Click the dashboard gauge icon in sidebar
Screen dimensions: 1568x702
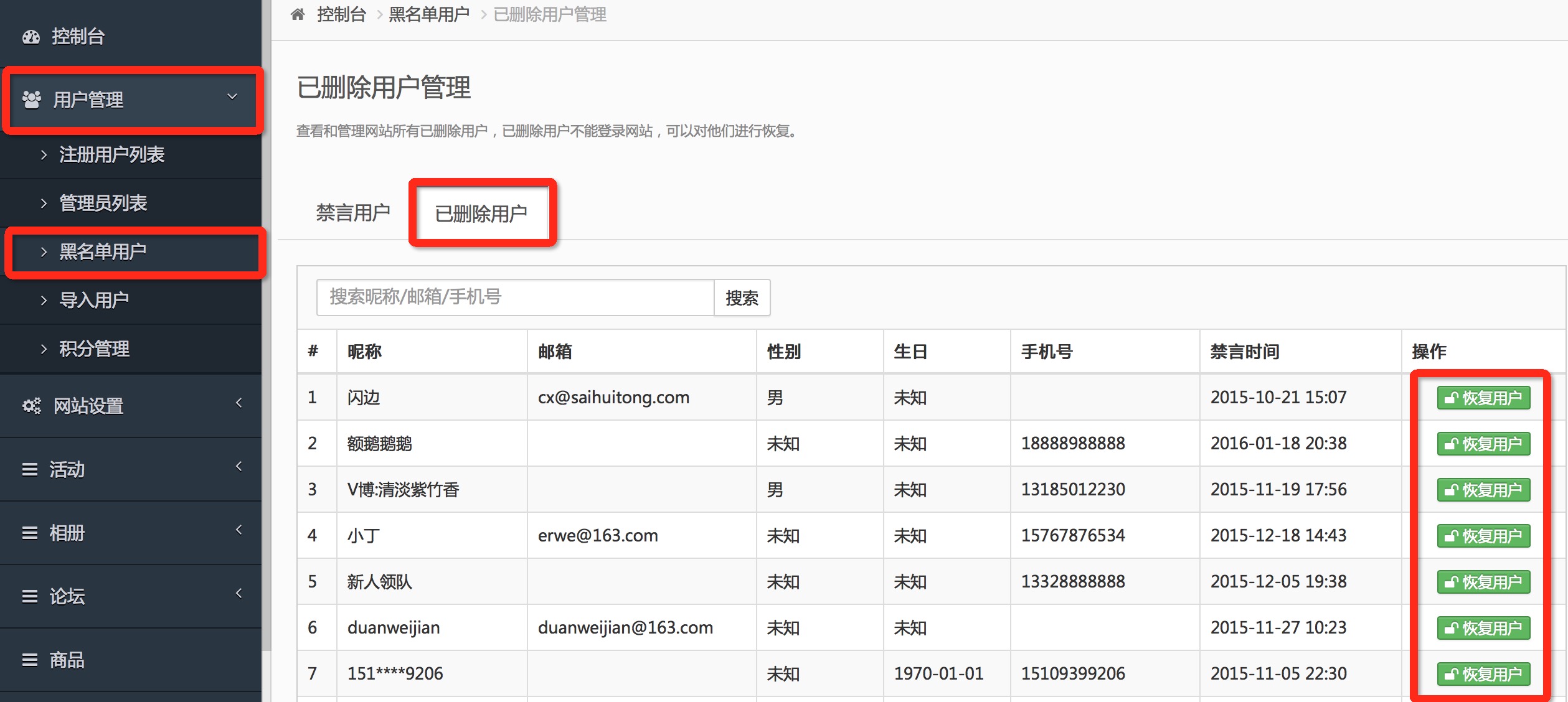[x=31, y=37]
